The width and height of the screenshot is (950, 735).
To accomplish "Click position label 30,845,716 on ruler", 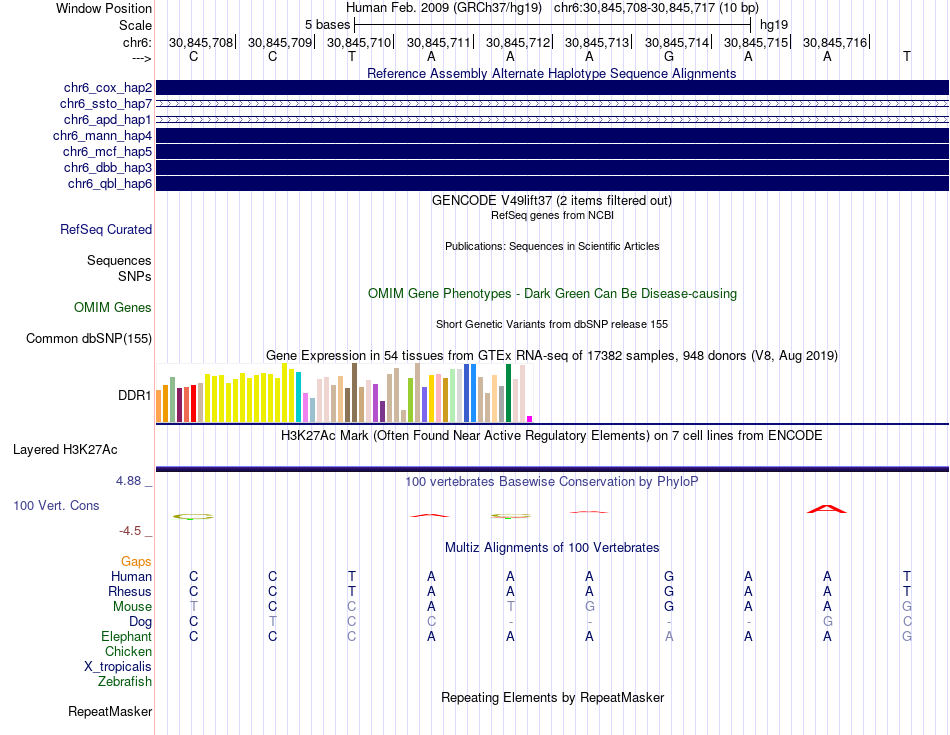I will (835, 42).
